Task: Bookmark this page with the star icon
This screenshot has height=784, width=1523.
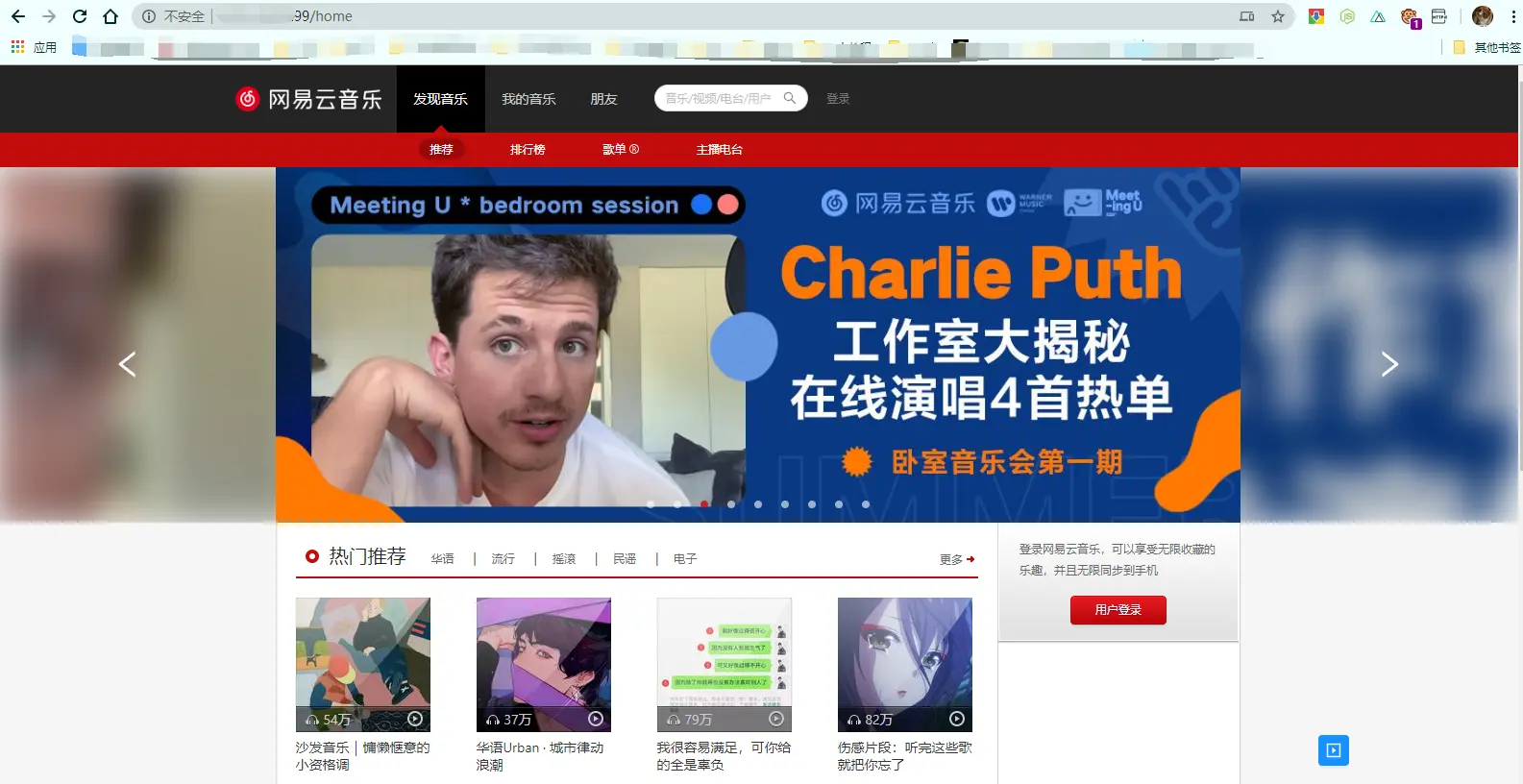Action: (1278, 16)
